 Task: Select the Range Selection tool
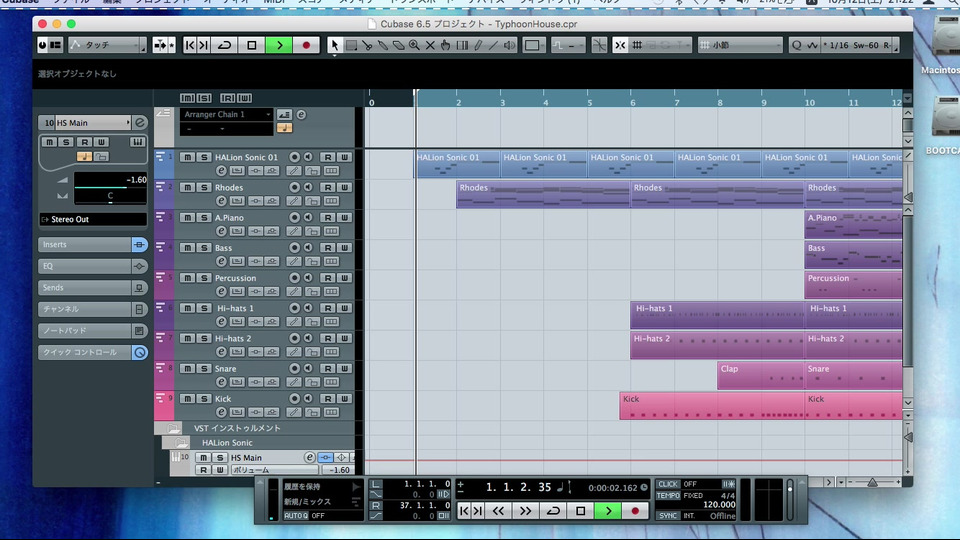click(x=351, y=45)
